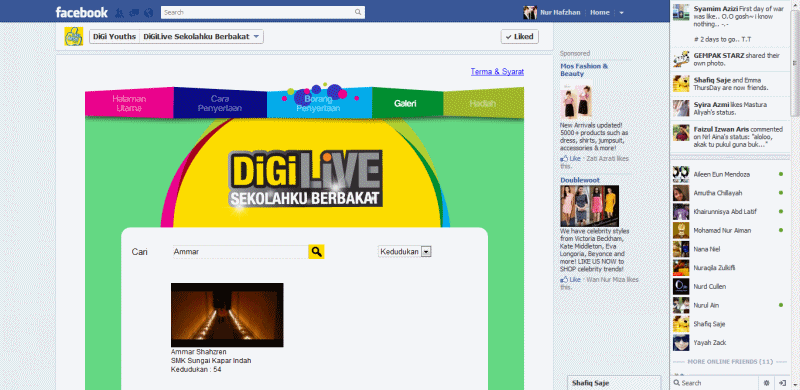Expand More Online Friends list
The image size is (800, 390).
pos(730,362)
